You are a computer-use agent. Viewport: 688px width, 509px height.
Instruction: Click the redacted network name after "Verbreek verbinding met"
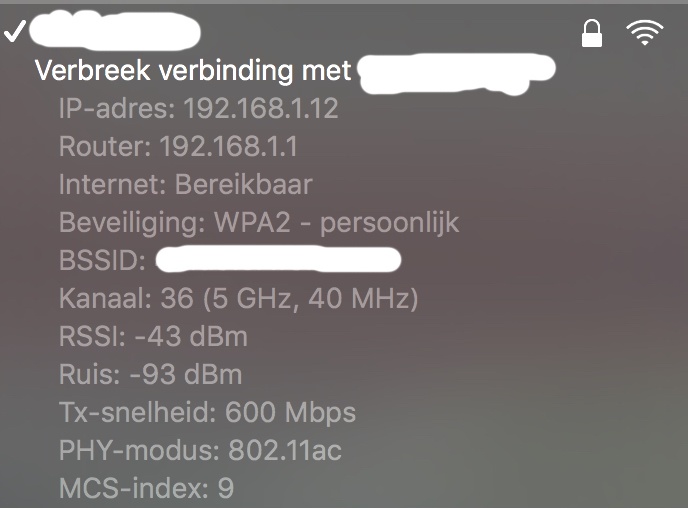point(455,73)
